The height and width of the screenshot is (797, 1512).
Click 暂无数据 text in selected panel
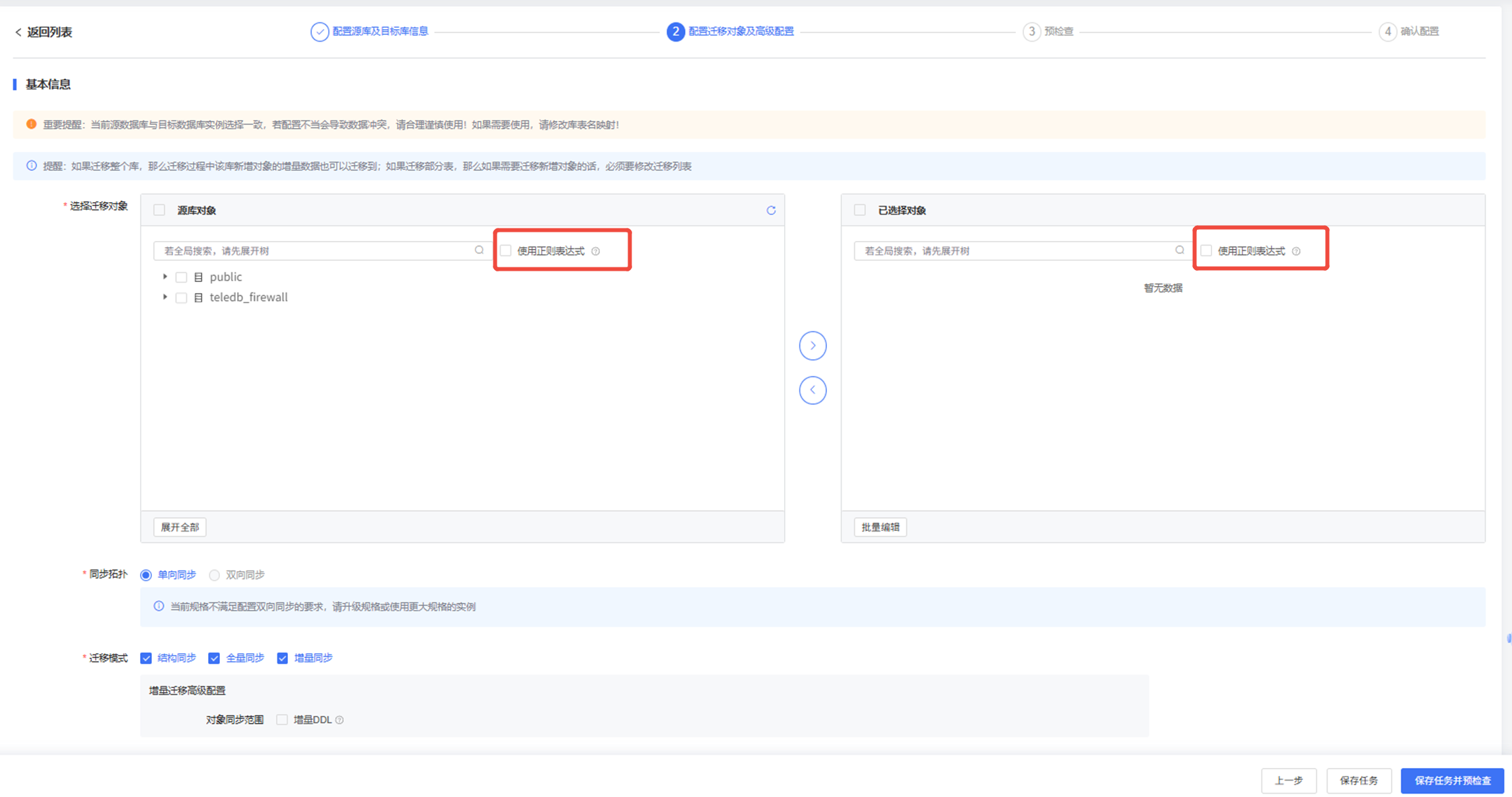click(x=1163, y=289)
